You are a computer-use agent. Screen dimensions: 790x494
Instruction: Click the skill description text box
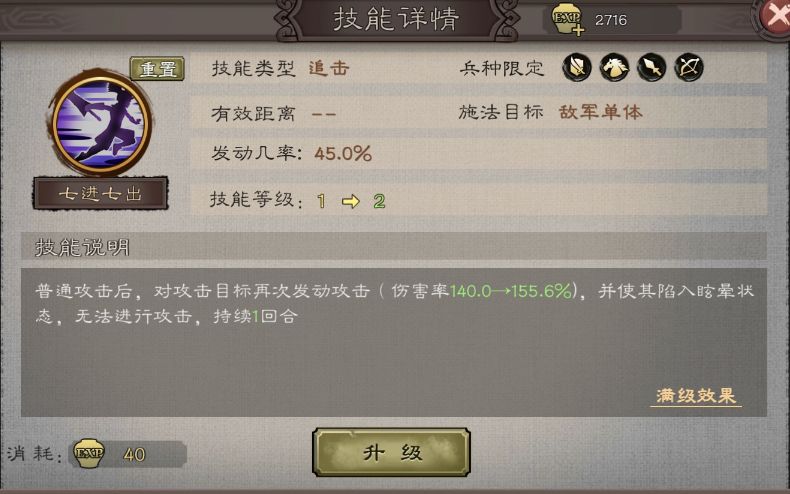pyautogui.click(x=393, y=342)
